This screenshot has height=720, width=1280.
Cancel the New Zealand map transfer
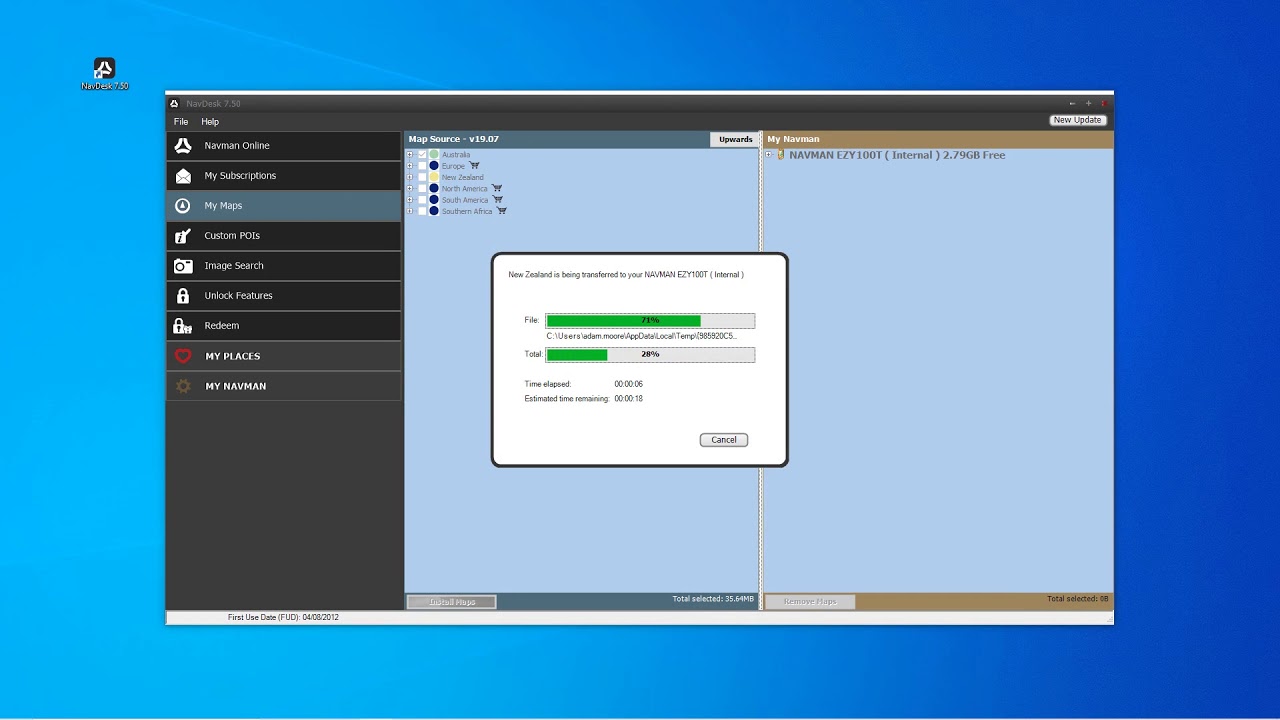pos(724,440)
